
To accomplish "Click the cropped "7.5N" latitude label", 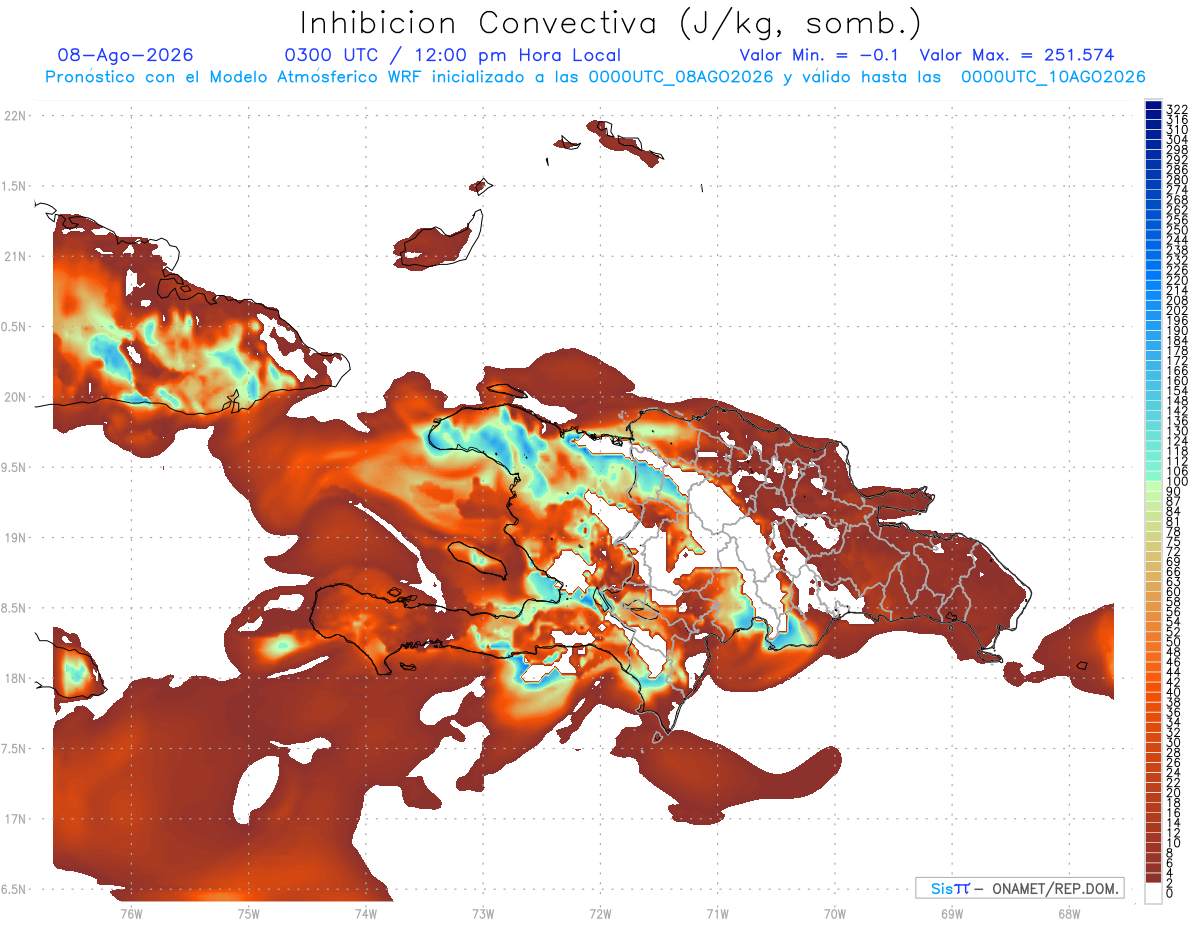I will (14, 749).
